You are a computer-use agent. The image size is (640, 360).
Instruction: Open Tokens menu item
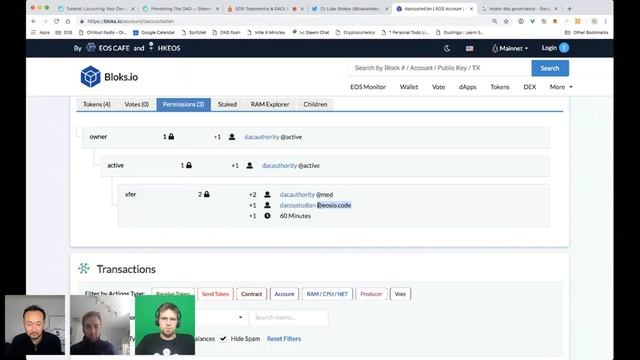500,87
